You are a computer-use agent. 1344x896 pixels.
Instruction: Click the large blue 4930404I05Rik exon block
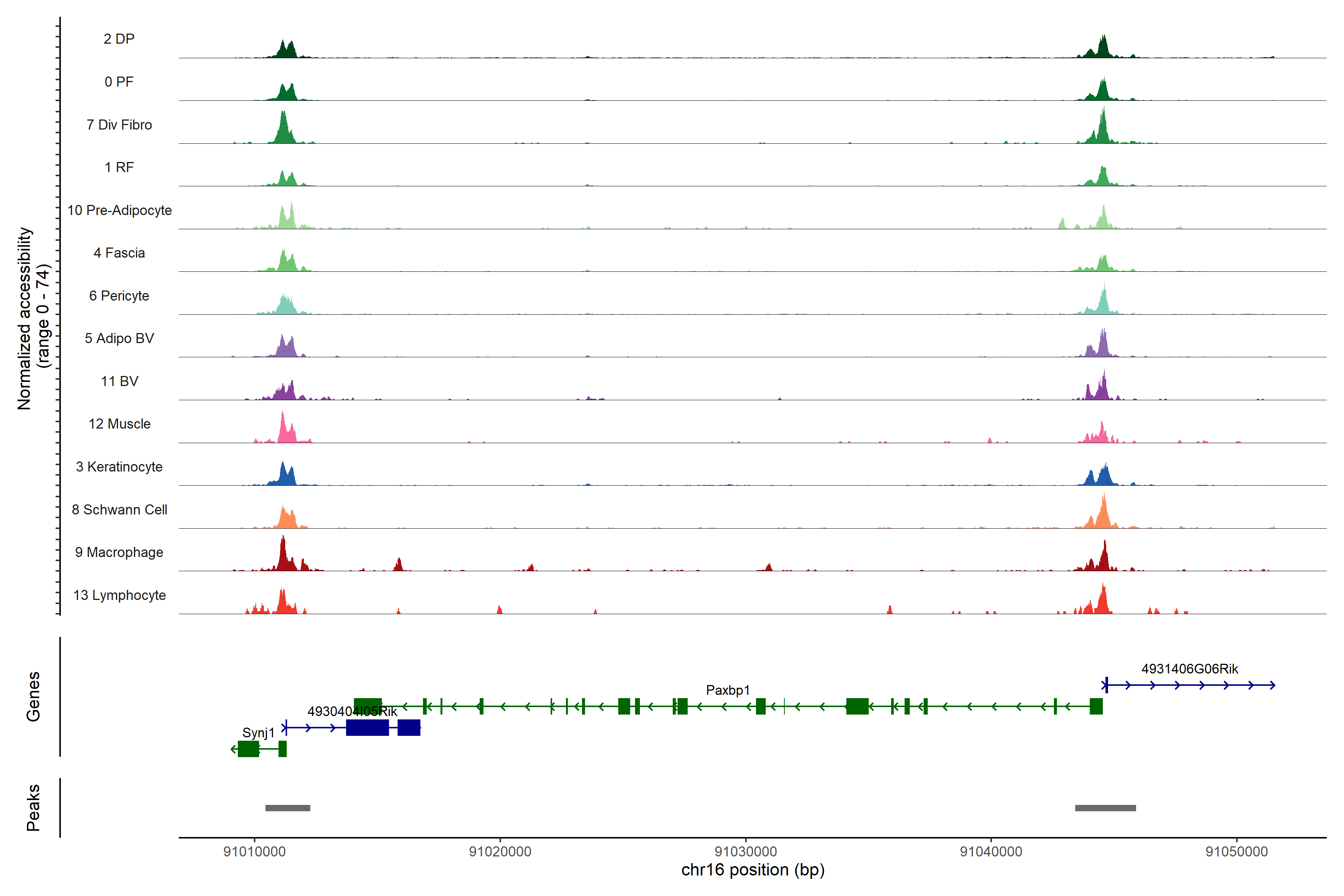pos(367,727)
